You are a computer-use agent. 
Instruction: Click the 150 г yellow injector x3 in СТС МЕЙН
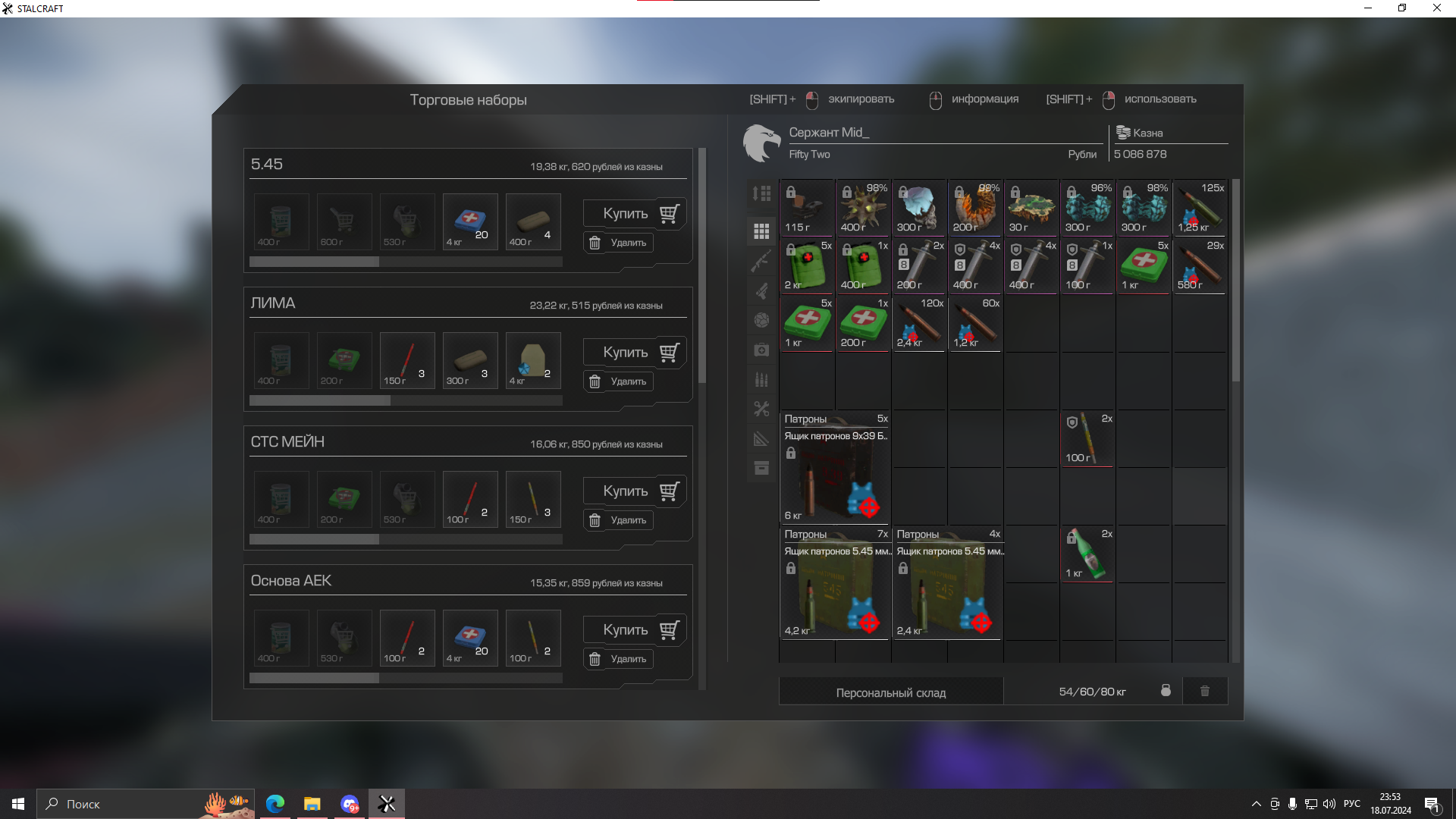pos(533,499)
